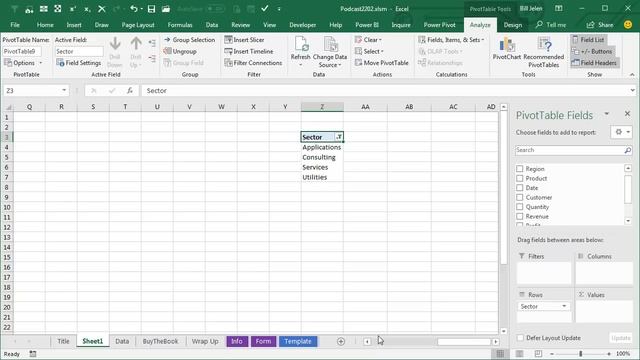The width and height of the screenshot is (640, 360).
Task: Click the Share icon
Action: [x=590, y=25]
